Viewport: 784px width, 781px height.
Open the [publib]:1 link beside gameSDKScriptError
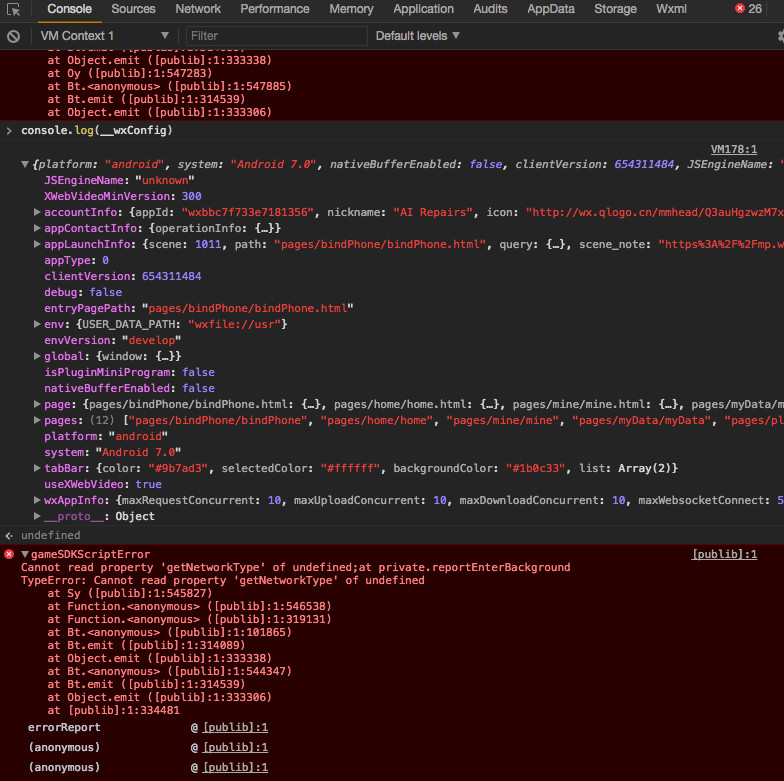pos(724,554)
